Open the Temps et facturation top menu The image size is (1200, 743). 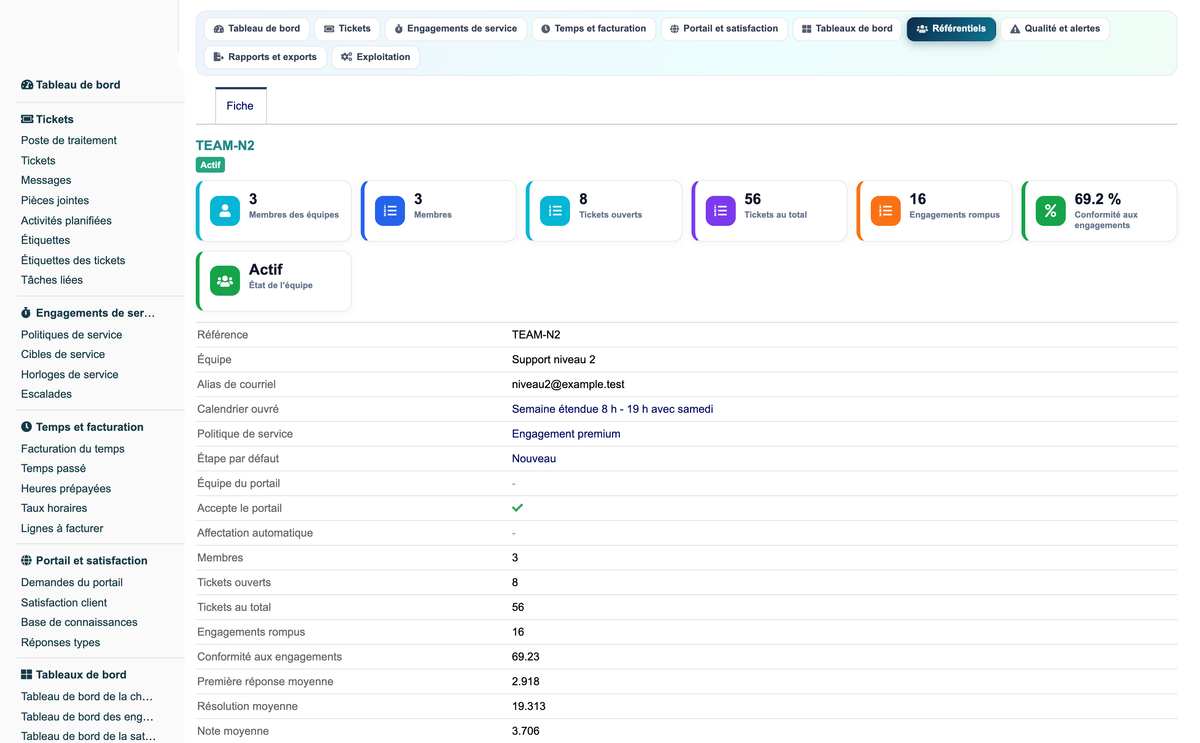point(594,29)
